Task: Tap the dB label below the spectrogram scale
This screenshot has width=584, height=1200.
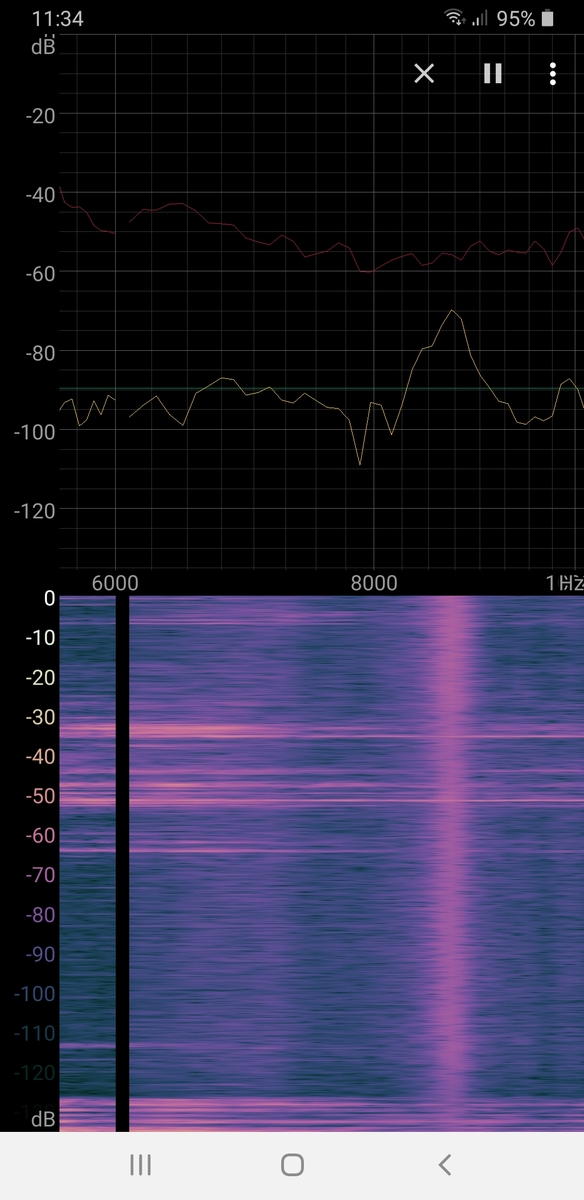Action: pos(43,1119)
